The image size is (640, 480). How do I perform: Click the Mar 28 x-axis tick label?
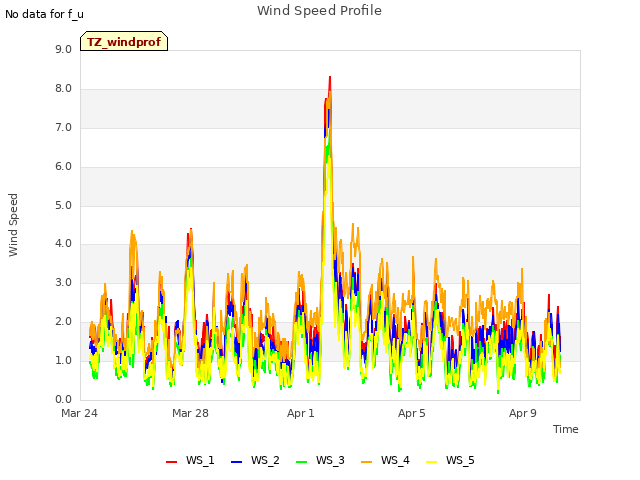click(190, 413)
